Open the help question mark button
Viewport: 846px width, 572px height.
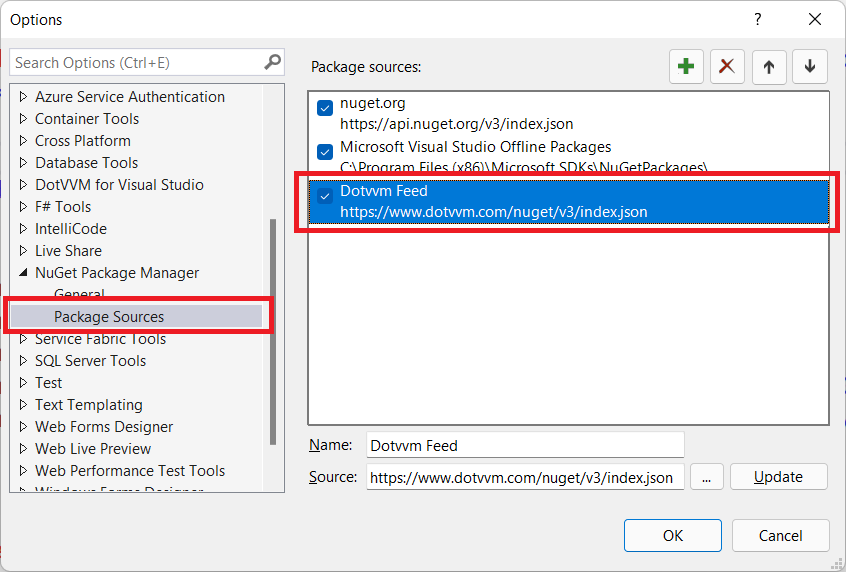758,19
